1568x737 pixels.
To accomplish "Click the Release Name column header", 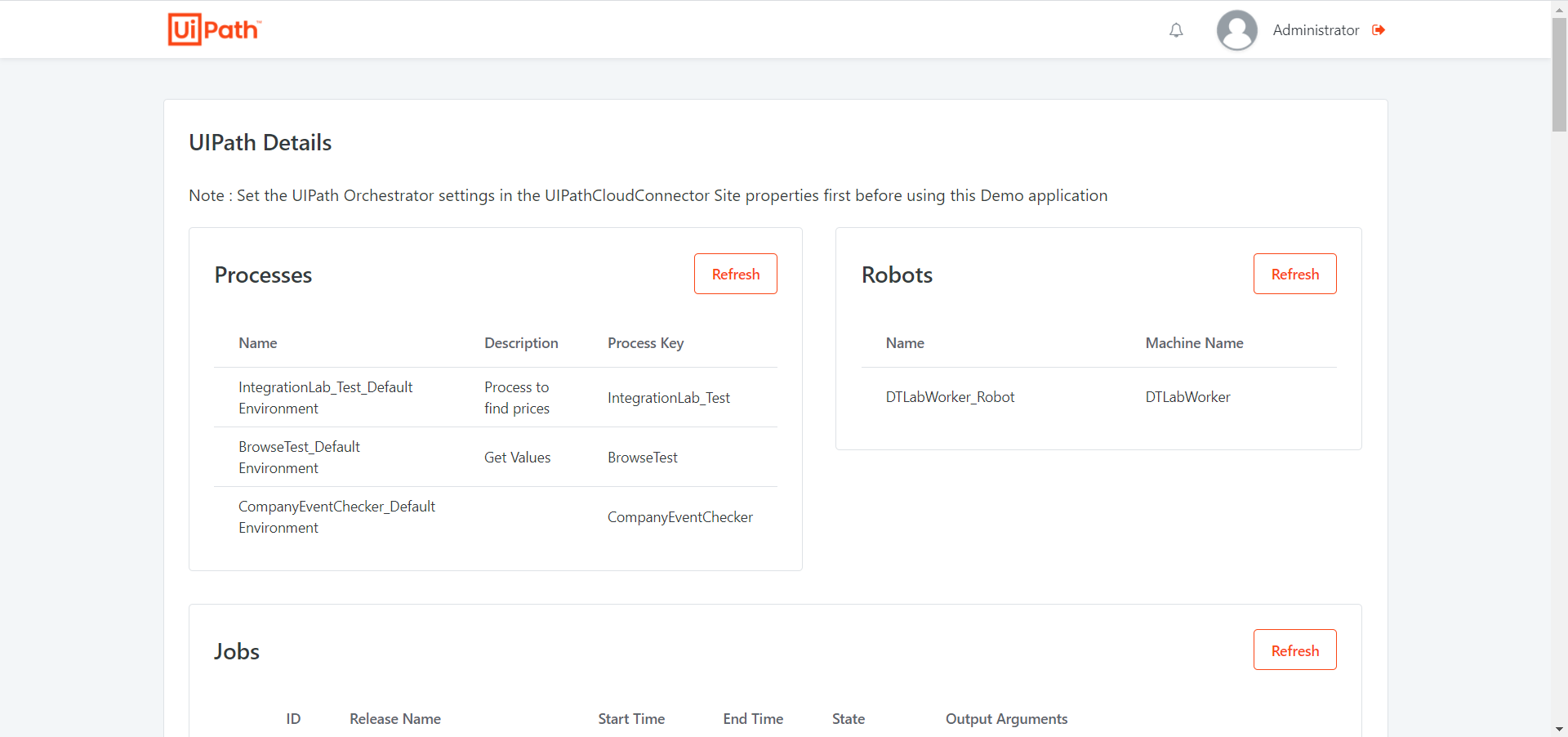I will (395, 719).
